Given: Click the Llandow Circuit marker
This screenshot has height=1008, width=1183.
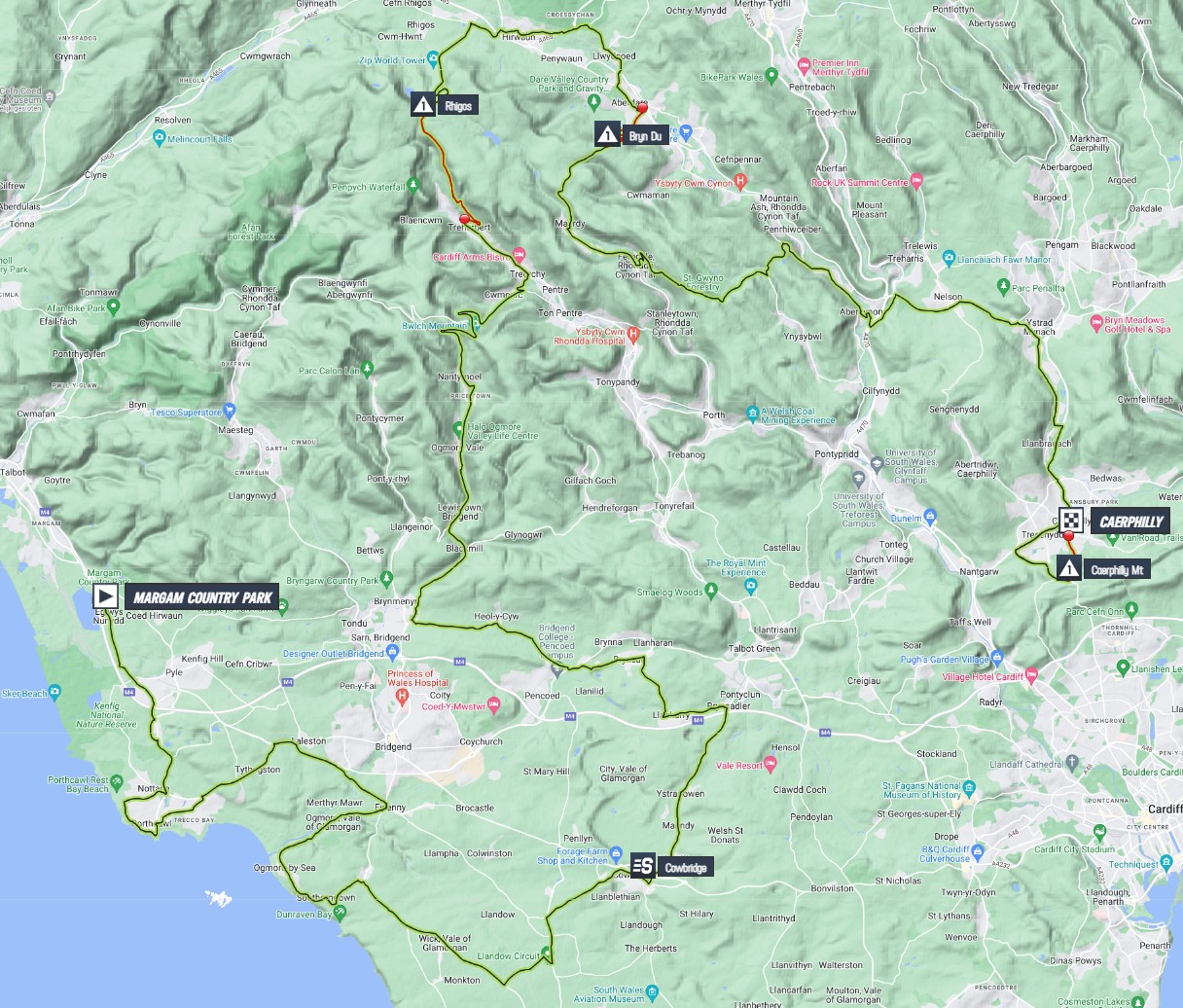Looking at the screenshot, I should 547,954.
